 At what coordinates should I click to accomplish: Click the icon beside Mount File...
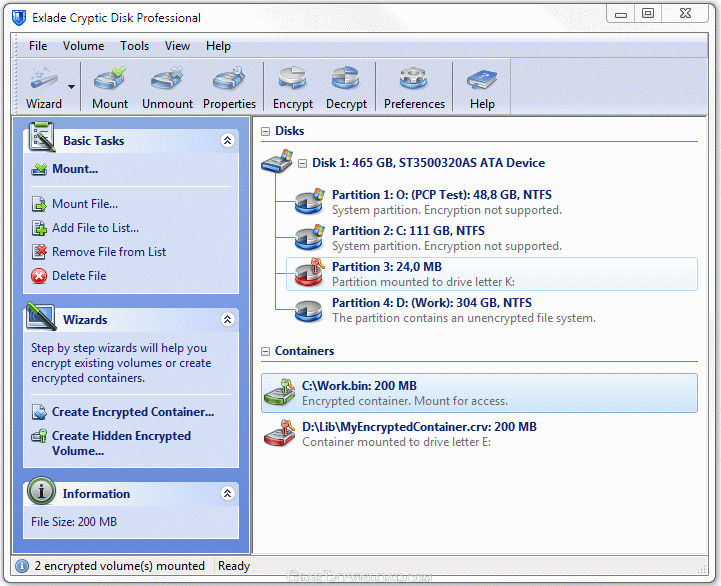coord(39,204)
